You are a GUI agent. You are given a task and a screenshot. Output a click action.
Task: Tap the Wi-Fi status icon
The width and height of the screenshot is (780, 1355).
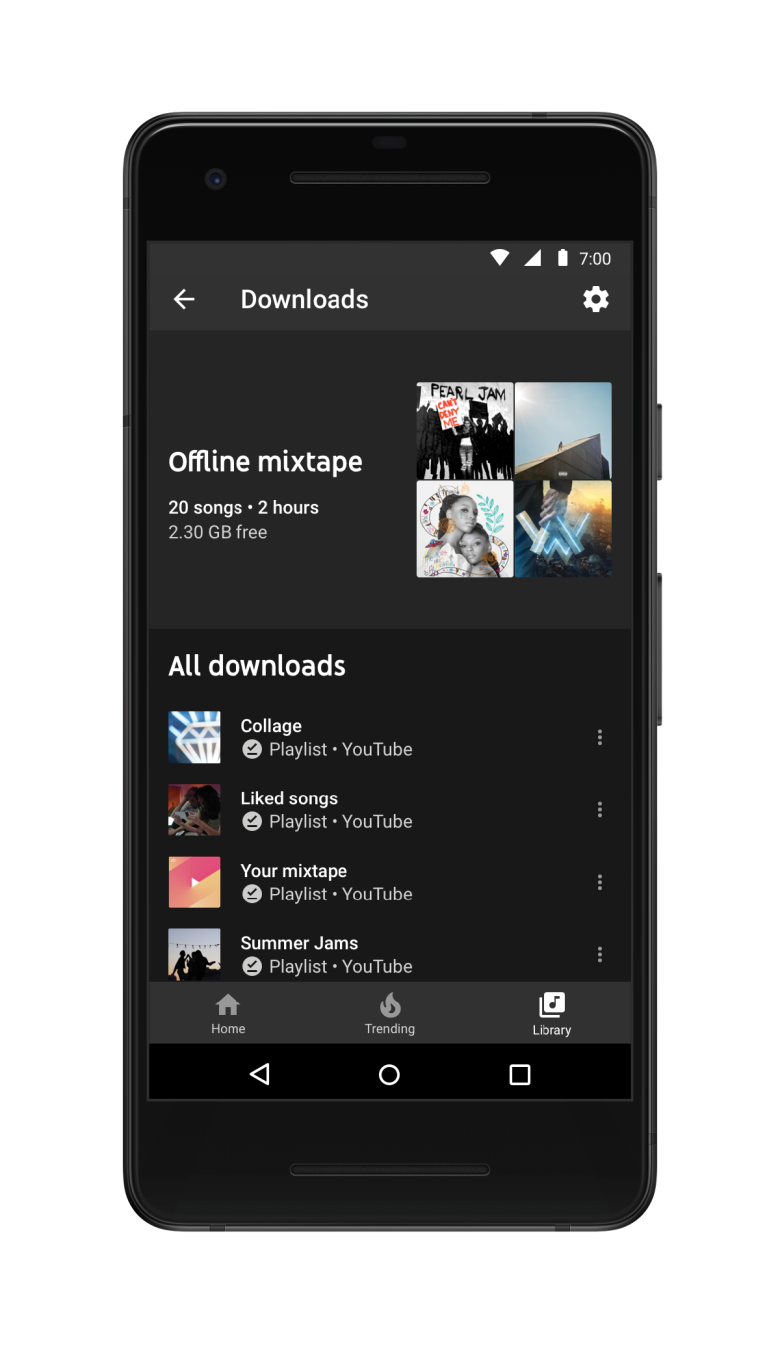[500, 258]
